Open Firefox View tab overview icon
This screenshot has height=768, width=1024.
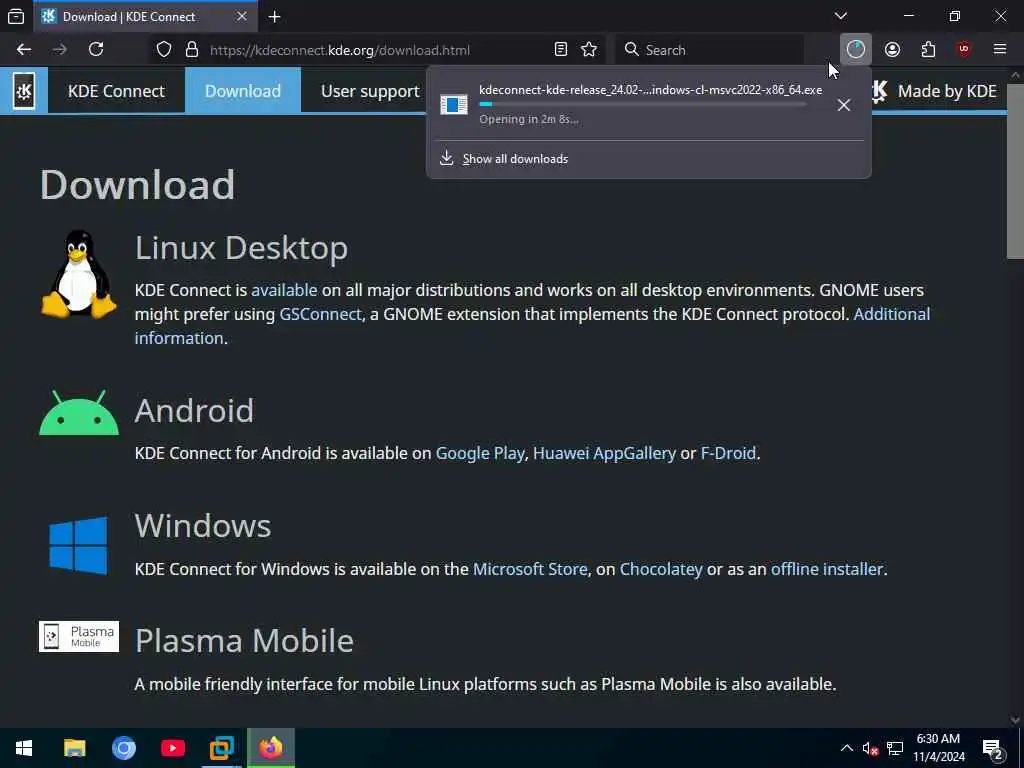tap(16, 16)
